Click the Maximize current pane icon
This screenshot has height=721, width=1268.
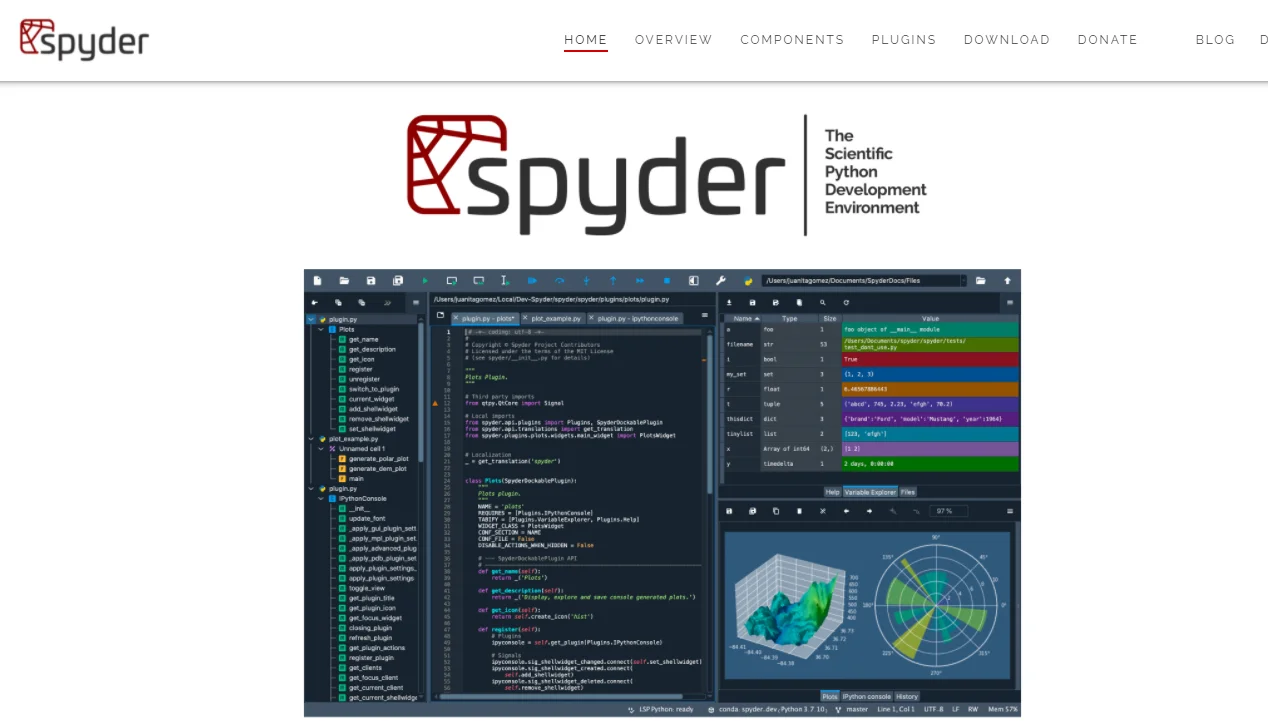point(694,281)
